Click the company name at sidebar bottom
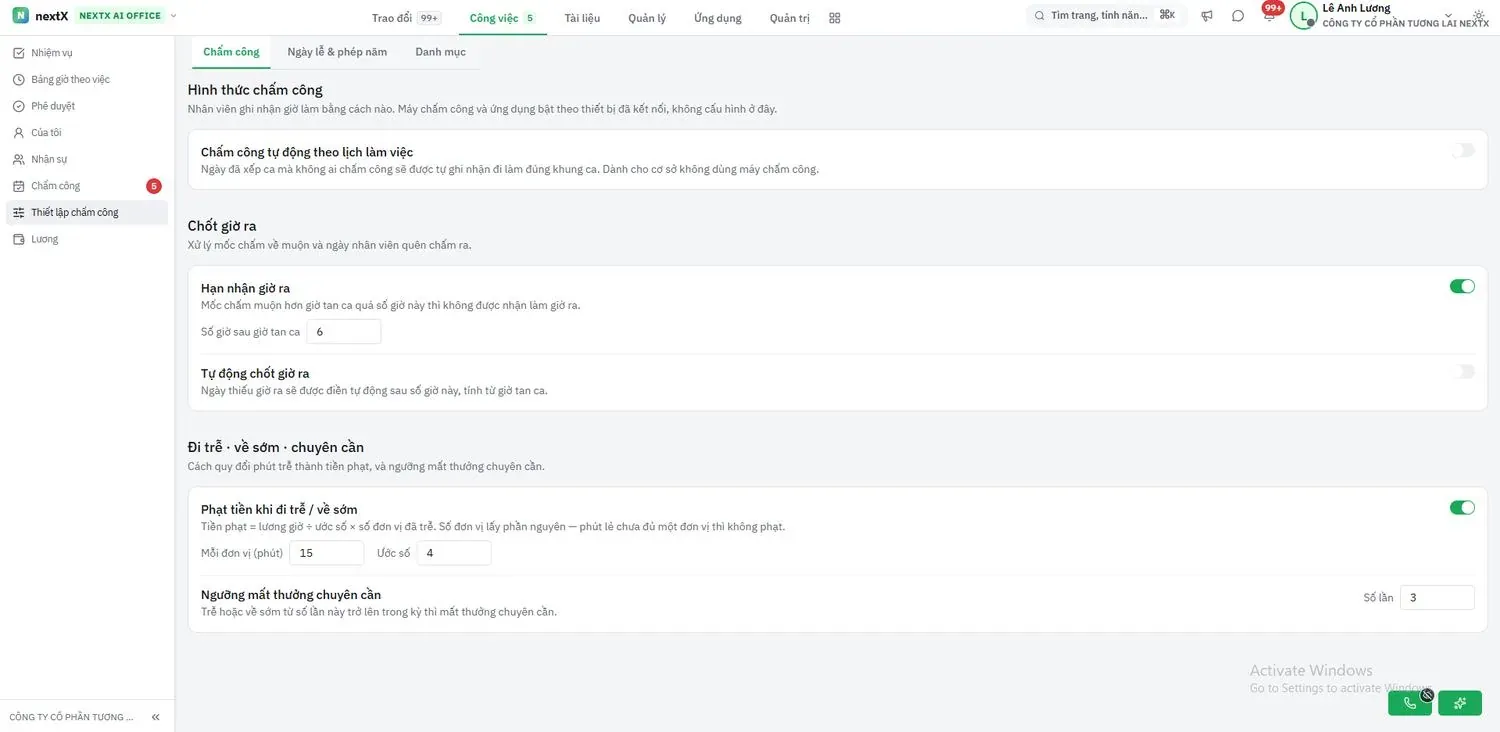1500x732 pixels. click(71, 717)
